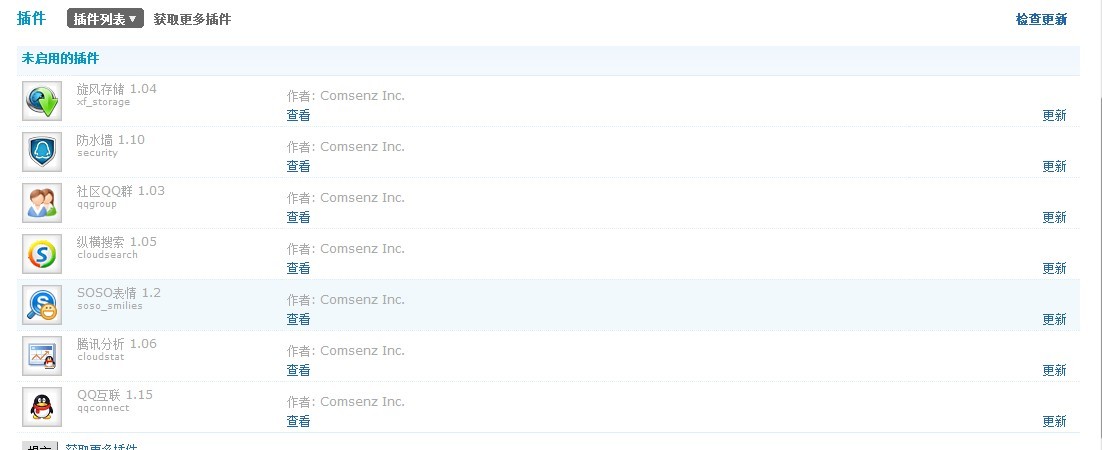The width and height of the screenshot is (1102, 450).
Task: Click 更新 for the 纵横搜索 plugin
Action: tap(1054, 268)
